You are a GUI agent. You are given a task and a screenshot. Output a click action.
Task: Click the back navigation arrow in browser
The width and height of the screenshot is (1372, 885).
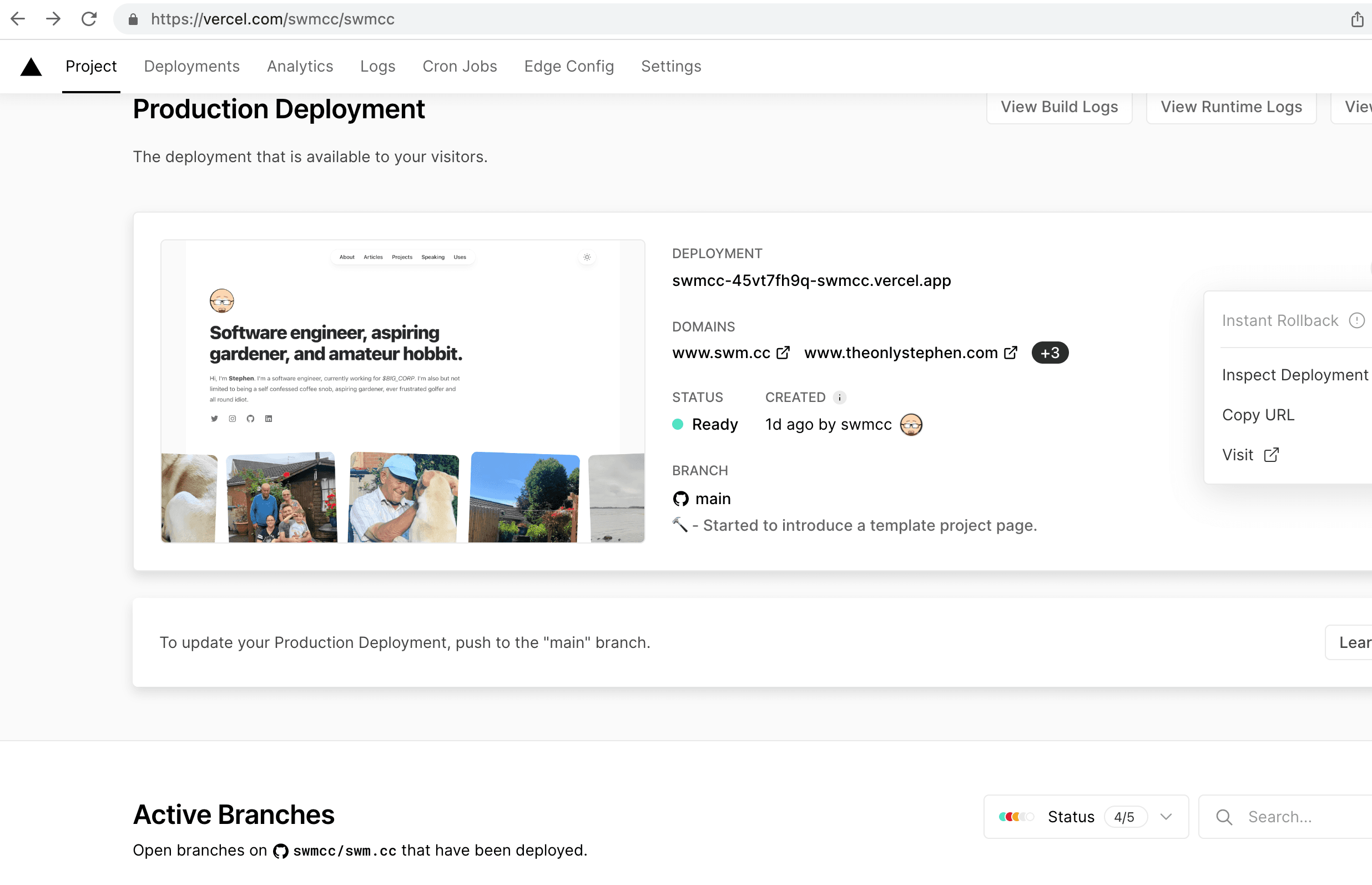19,19
